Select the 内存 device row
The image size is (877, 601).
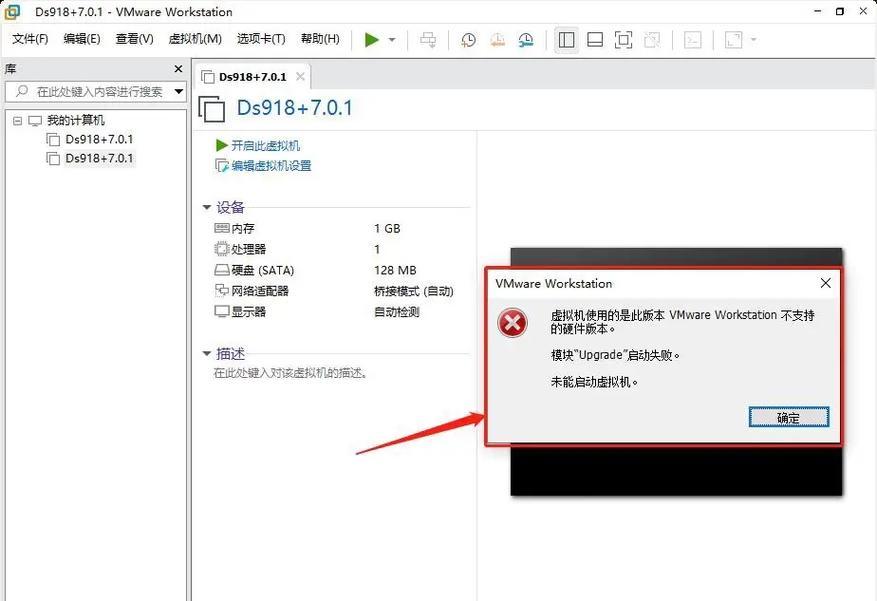(x=243, y=229)
